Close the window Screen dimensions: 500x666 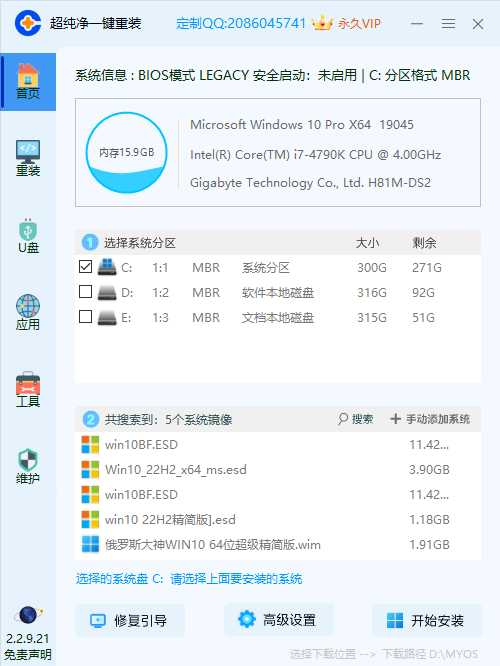pyautogui.click(x=478, y=24)
